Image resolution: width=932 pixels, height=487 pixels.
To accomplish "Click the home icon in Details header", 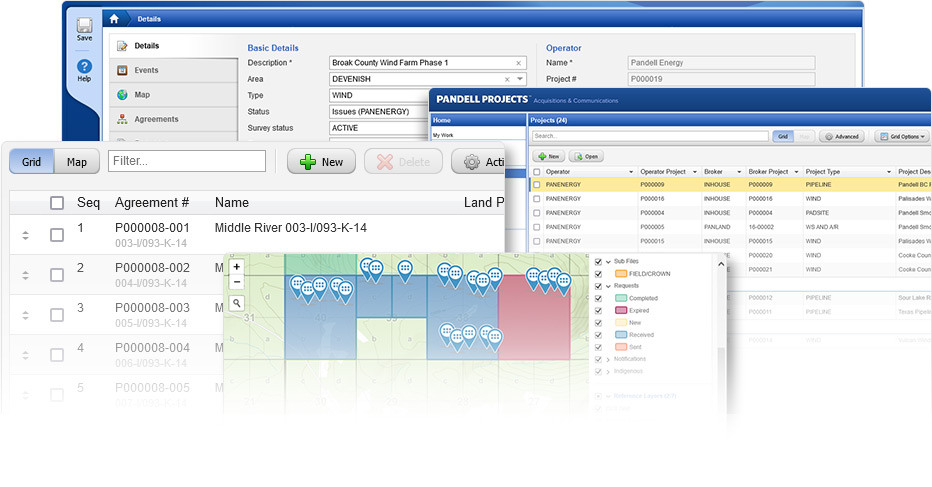I will click(114, 19).
